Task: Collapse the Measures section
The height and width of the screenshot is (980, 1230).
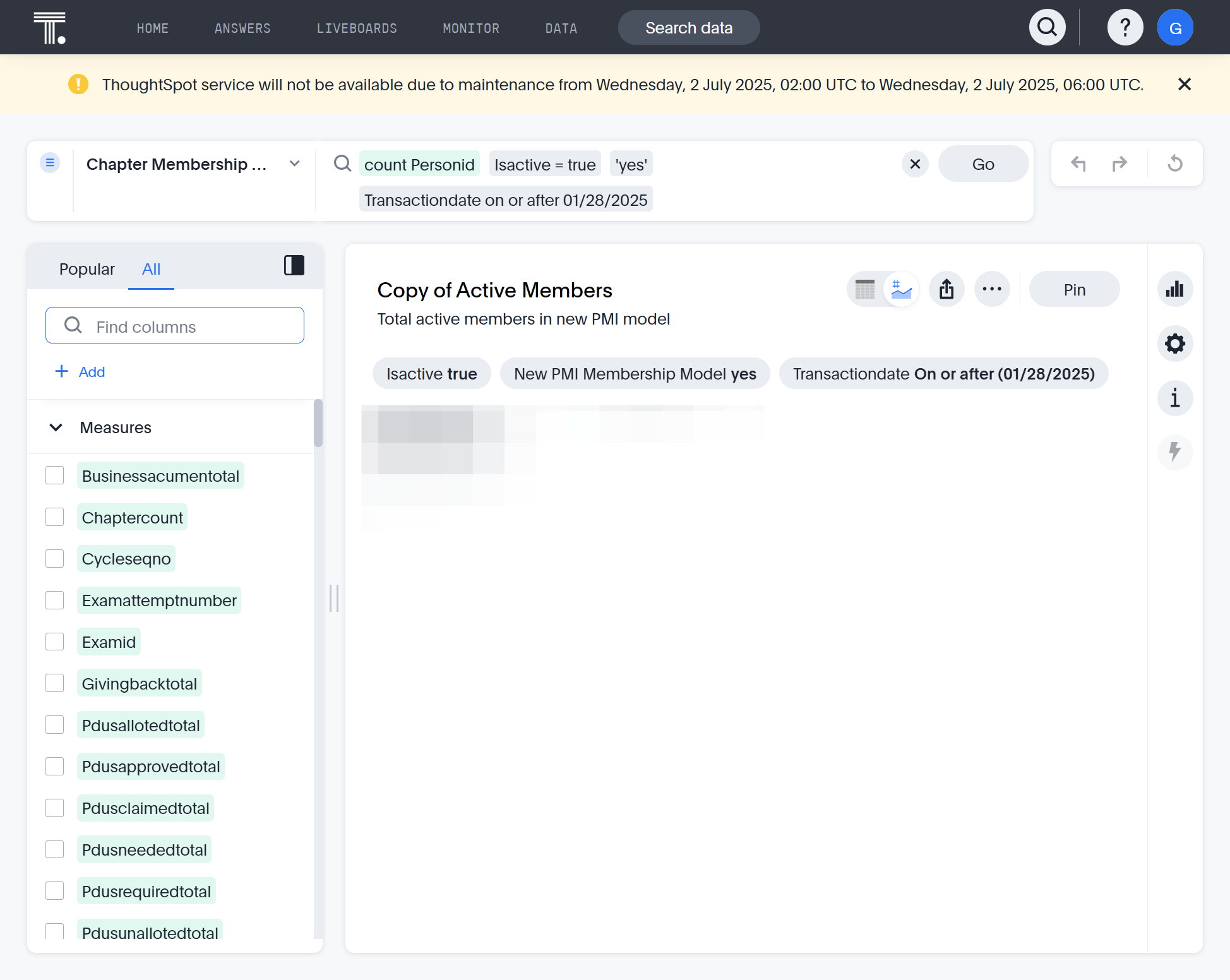Action: point(56,427)
